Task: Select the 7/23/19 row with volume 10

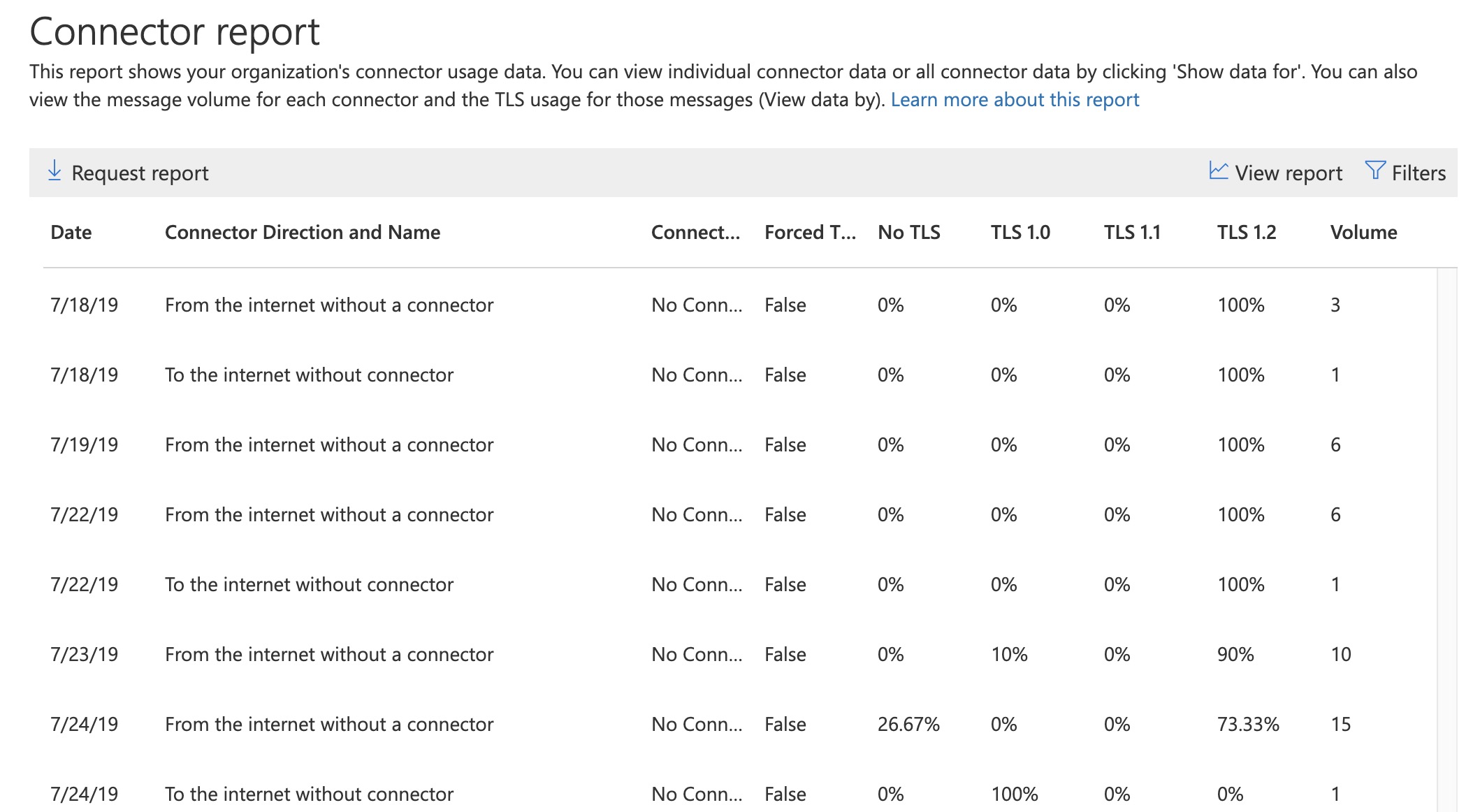Action: (328, 655)
